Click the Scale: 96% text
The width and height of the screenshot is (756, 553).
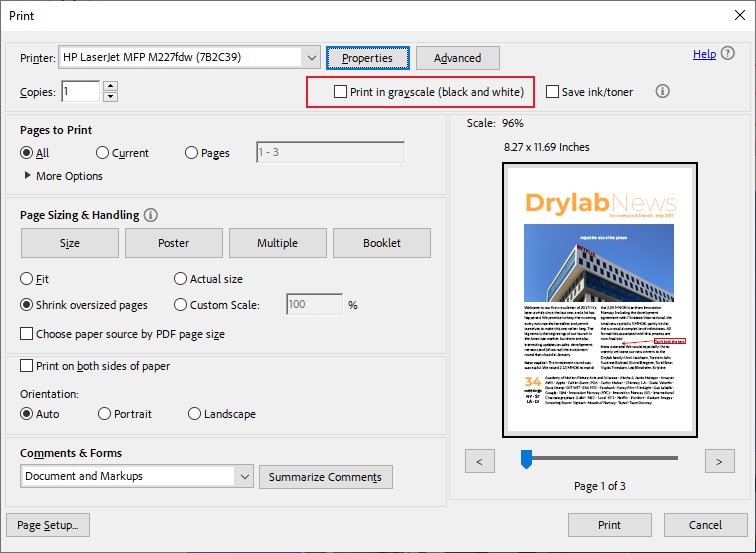click(495, 123)
